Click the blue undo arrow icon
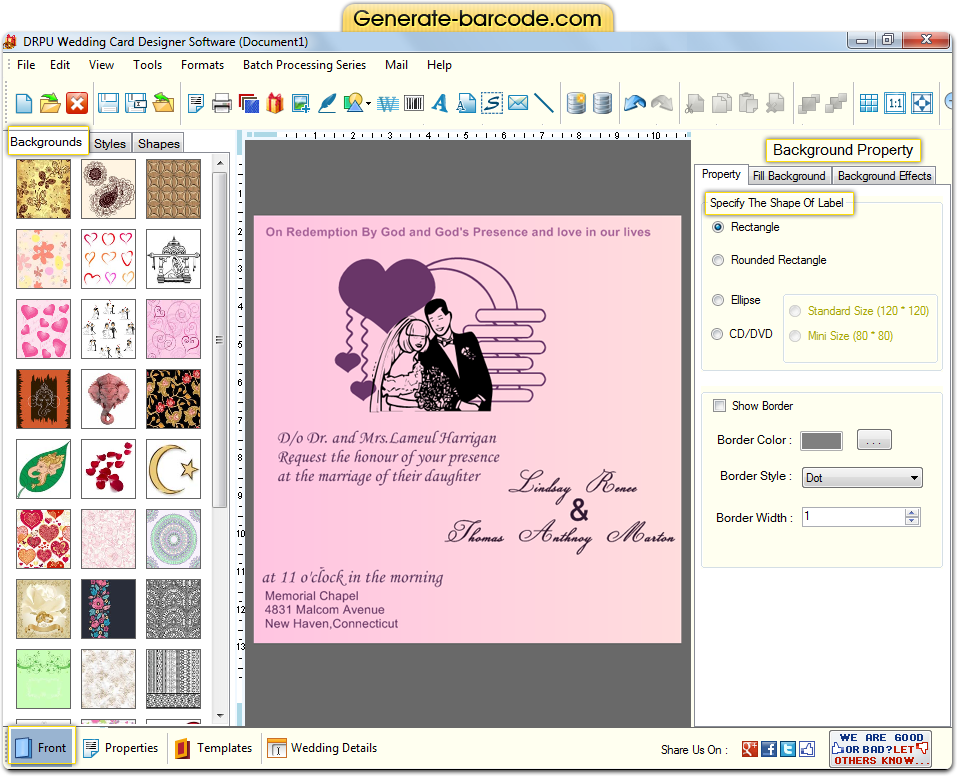Screen dimensions: 957x776 (635, 103)
